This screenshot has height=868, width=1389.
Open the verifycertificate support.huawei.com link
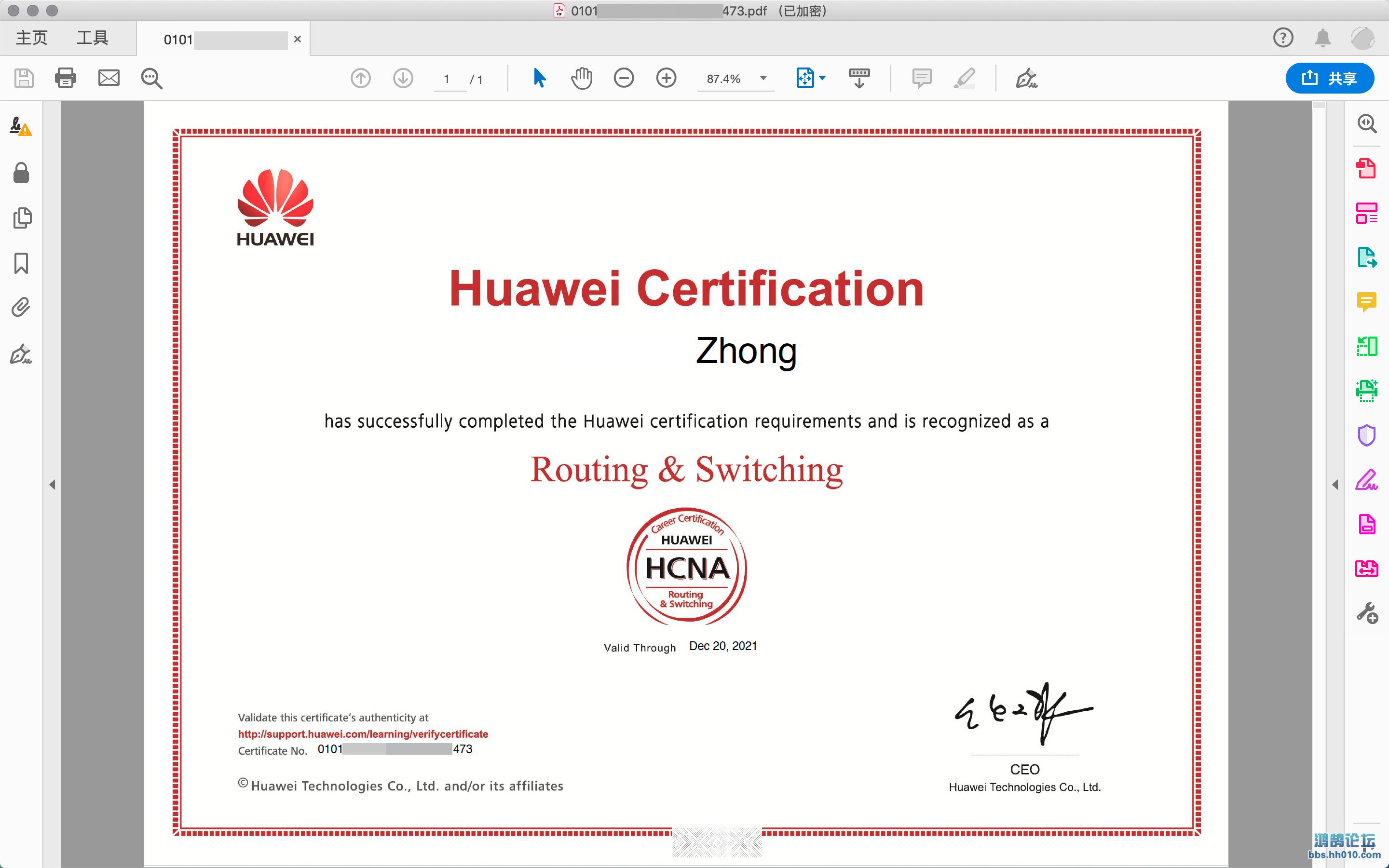(363, 733)
